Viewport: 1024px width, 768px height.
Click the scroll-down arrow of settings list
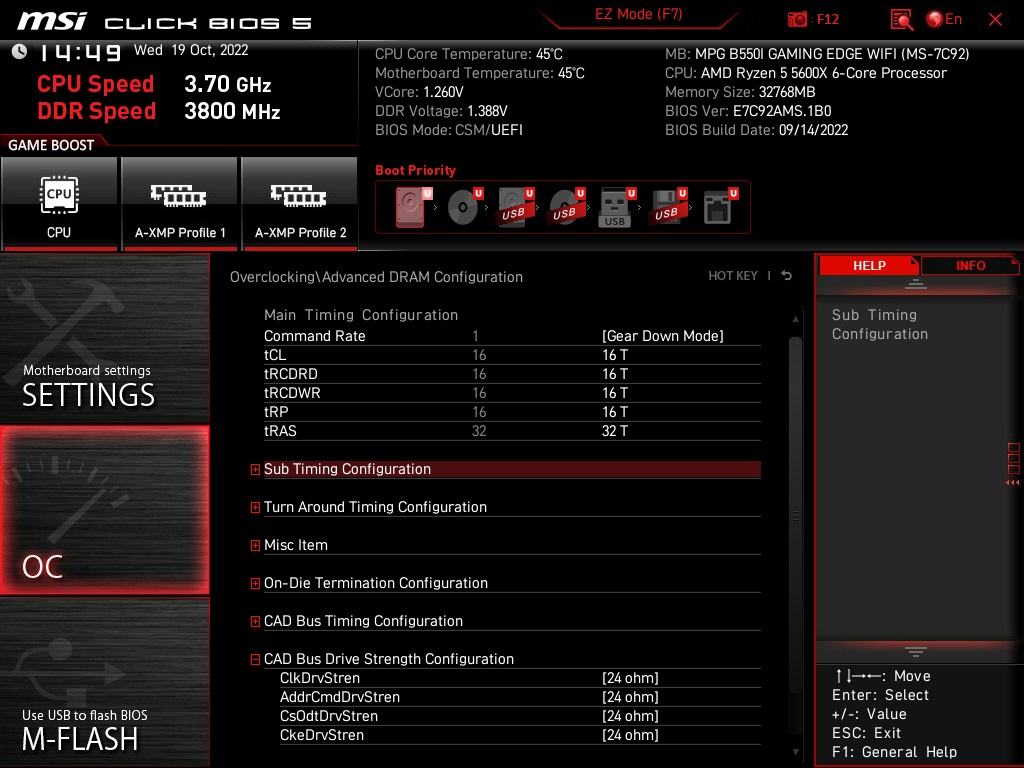click(x=795, y=752)
